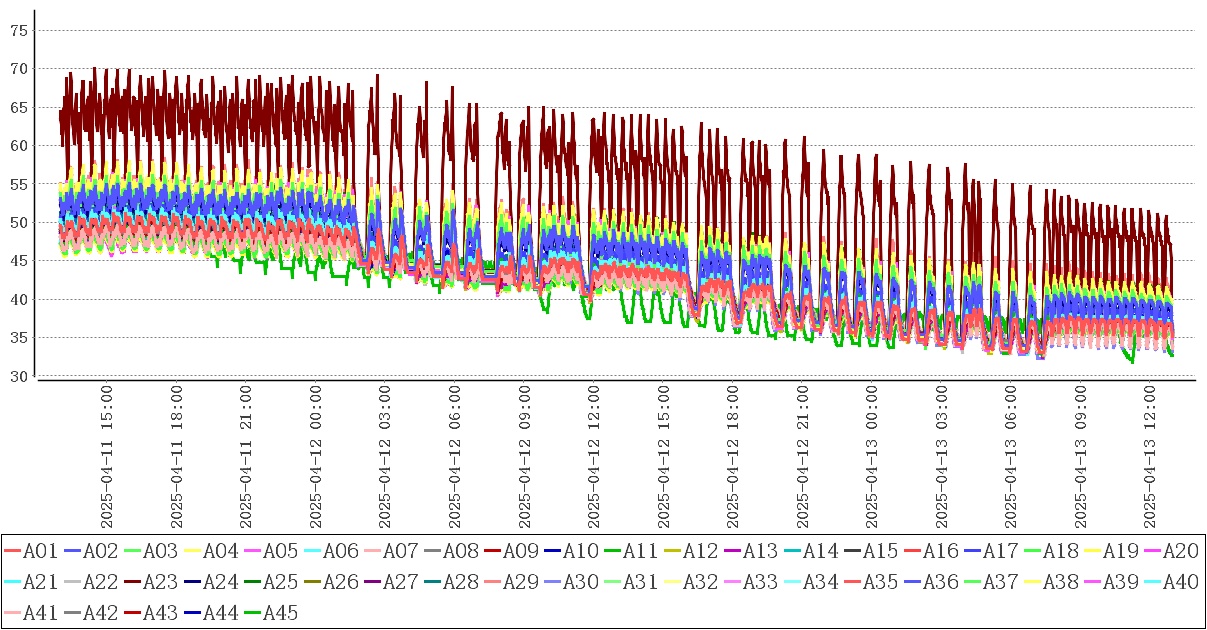Viewport: 1207px width, 630px height.
Task: Click the 75 value on the y-axis
Action: point(17,31)
